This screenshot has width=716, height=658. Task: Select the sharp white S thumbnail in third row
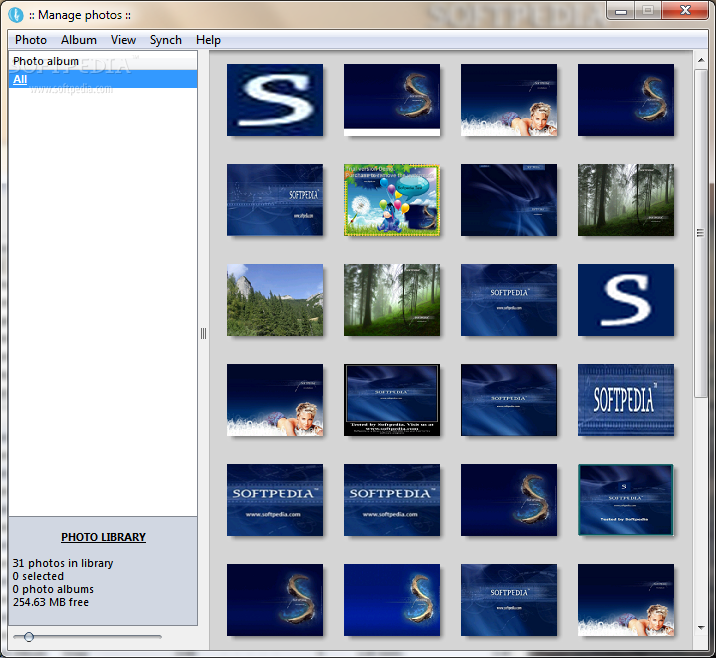pyautogui.click(x=626, y=300)
